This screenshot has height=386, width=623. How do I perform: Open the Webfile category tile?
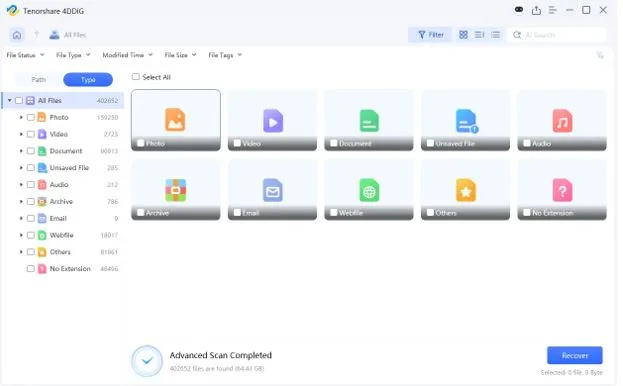[x=369, y=189]
